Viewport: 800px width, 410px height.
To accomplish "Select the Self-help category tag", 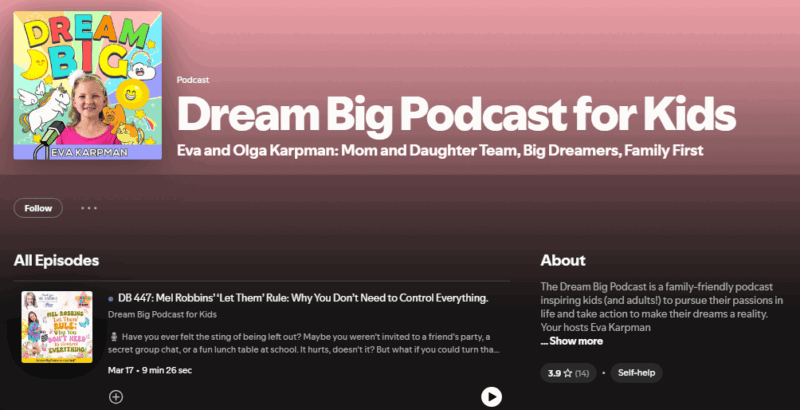I will 636,373.
